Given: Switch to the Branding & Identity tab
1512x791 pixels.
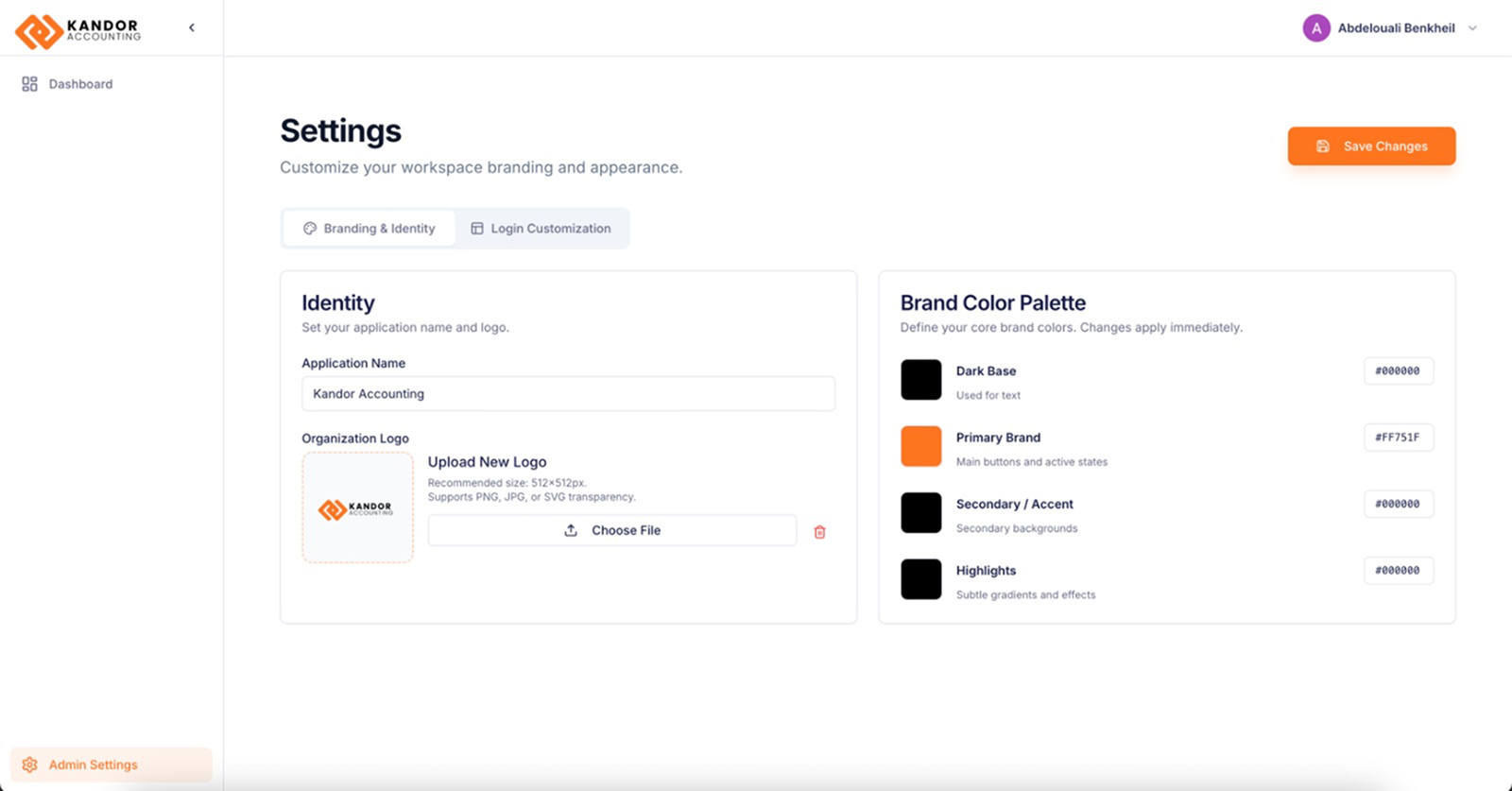Looking at the screenshot, I should [369, 229].
